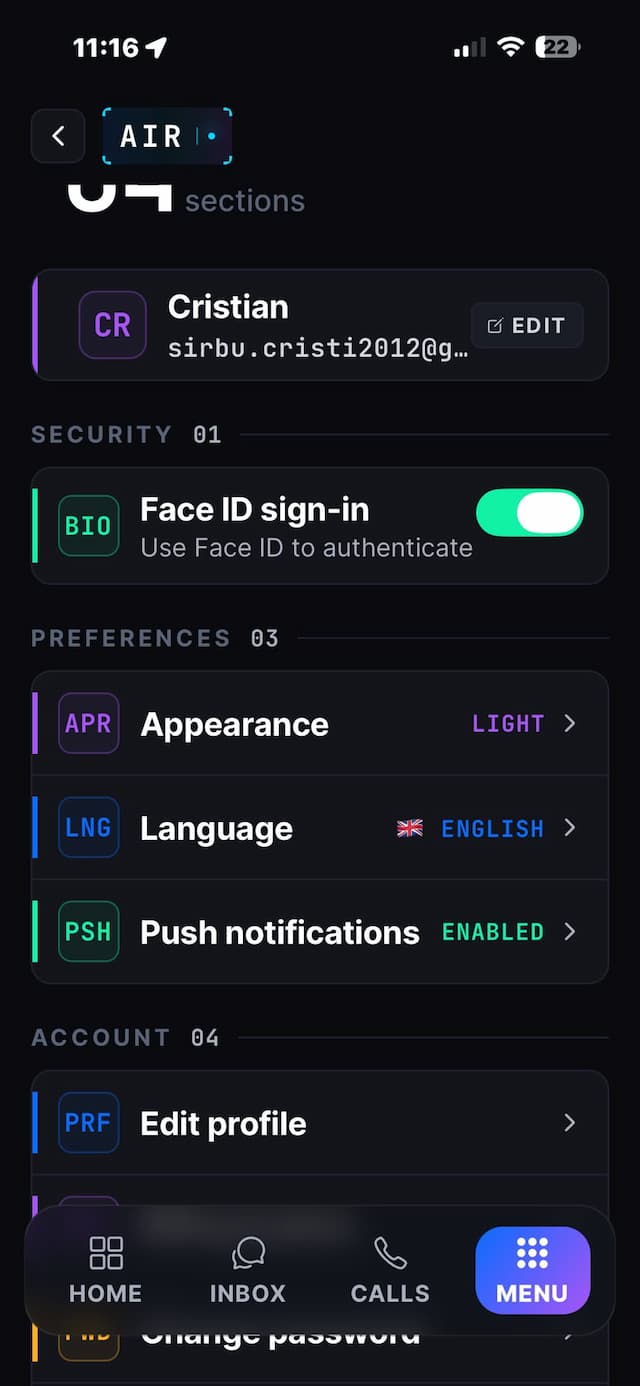Go to the Calls tab
The image size is (640, 1386).
tap(390, 1270)
